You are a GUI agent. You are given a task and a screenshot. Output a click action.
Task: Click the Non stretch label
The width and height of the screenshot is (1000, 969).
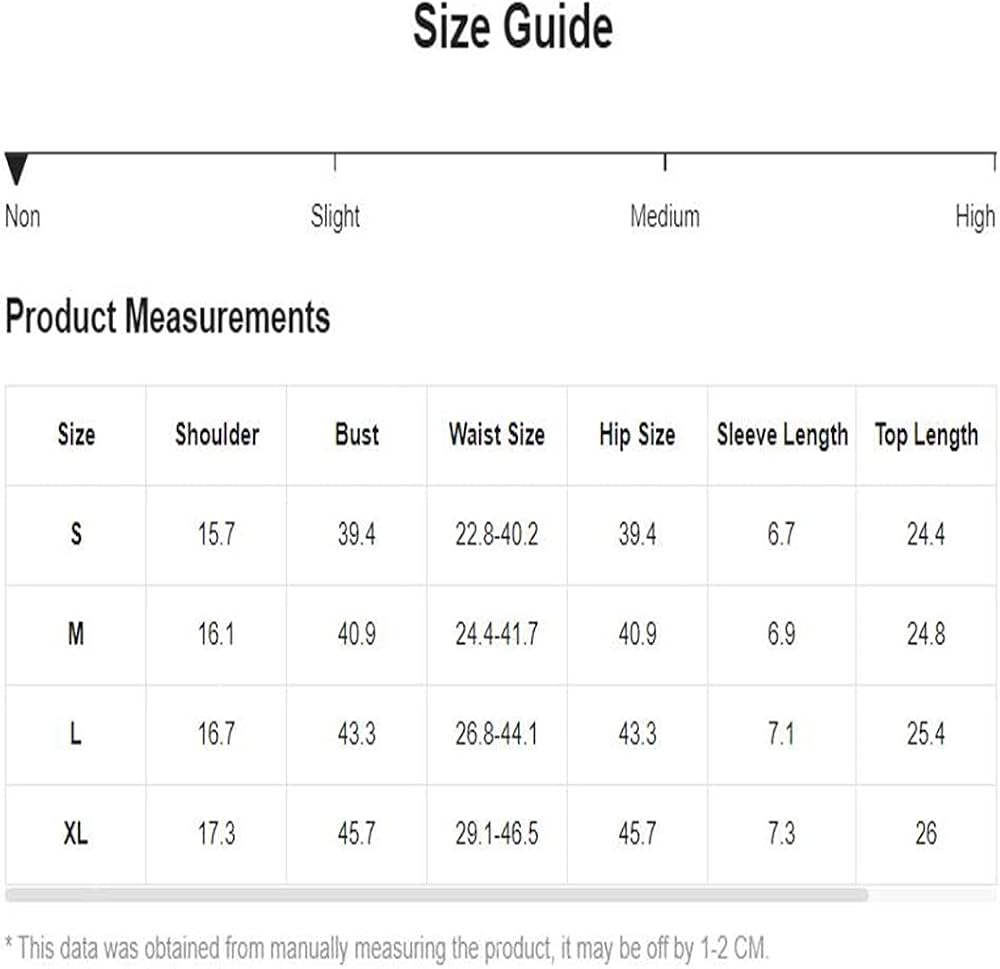coord(23,217)
